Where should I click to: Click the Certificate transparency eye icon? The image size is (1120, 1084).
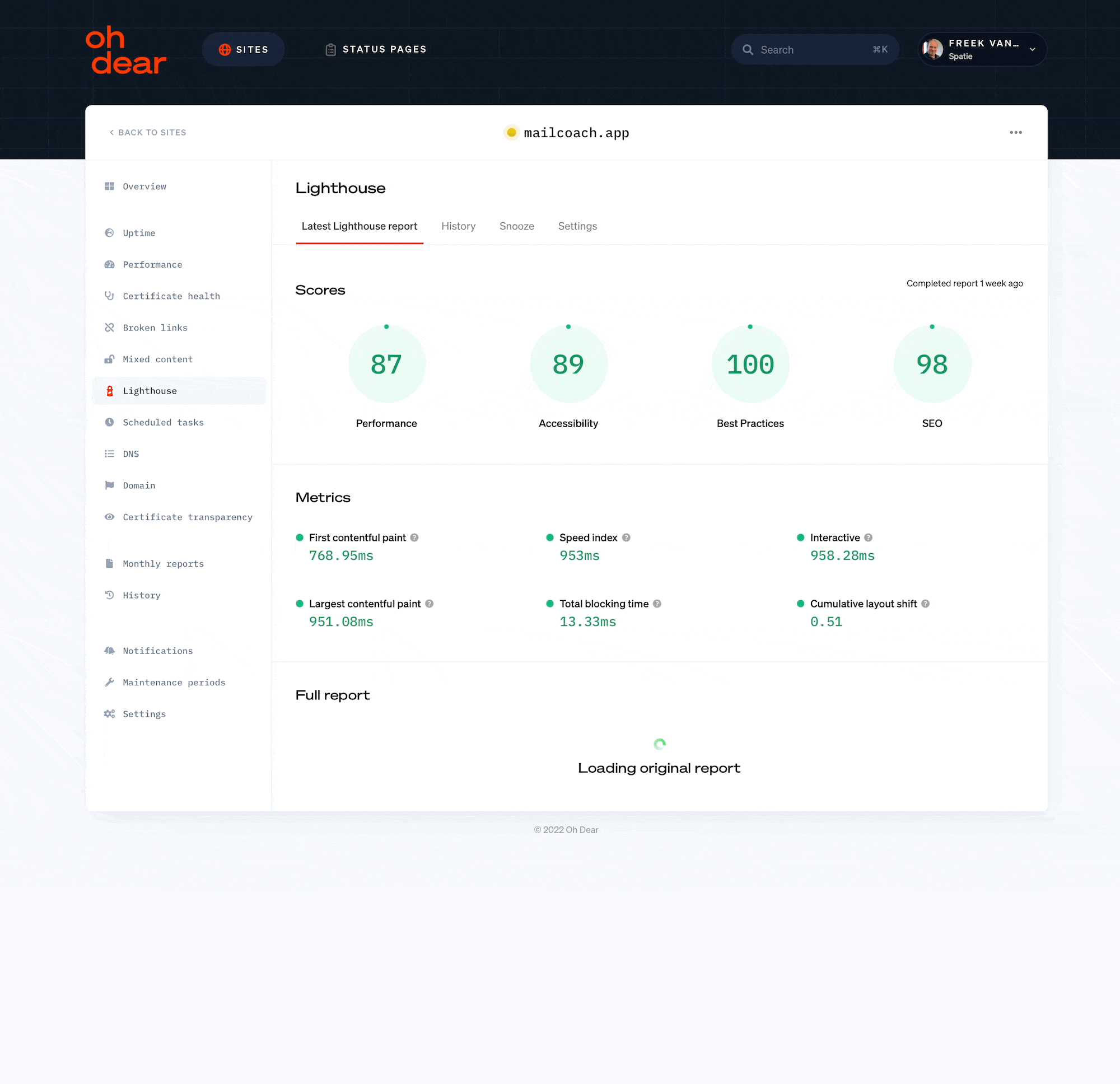click(109, 517)
